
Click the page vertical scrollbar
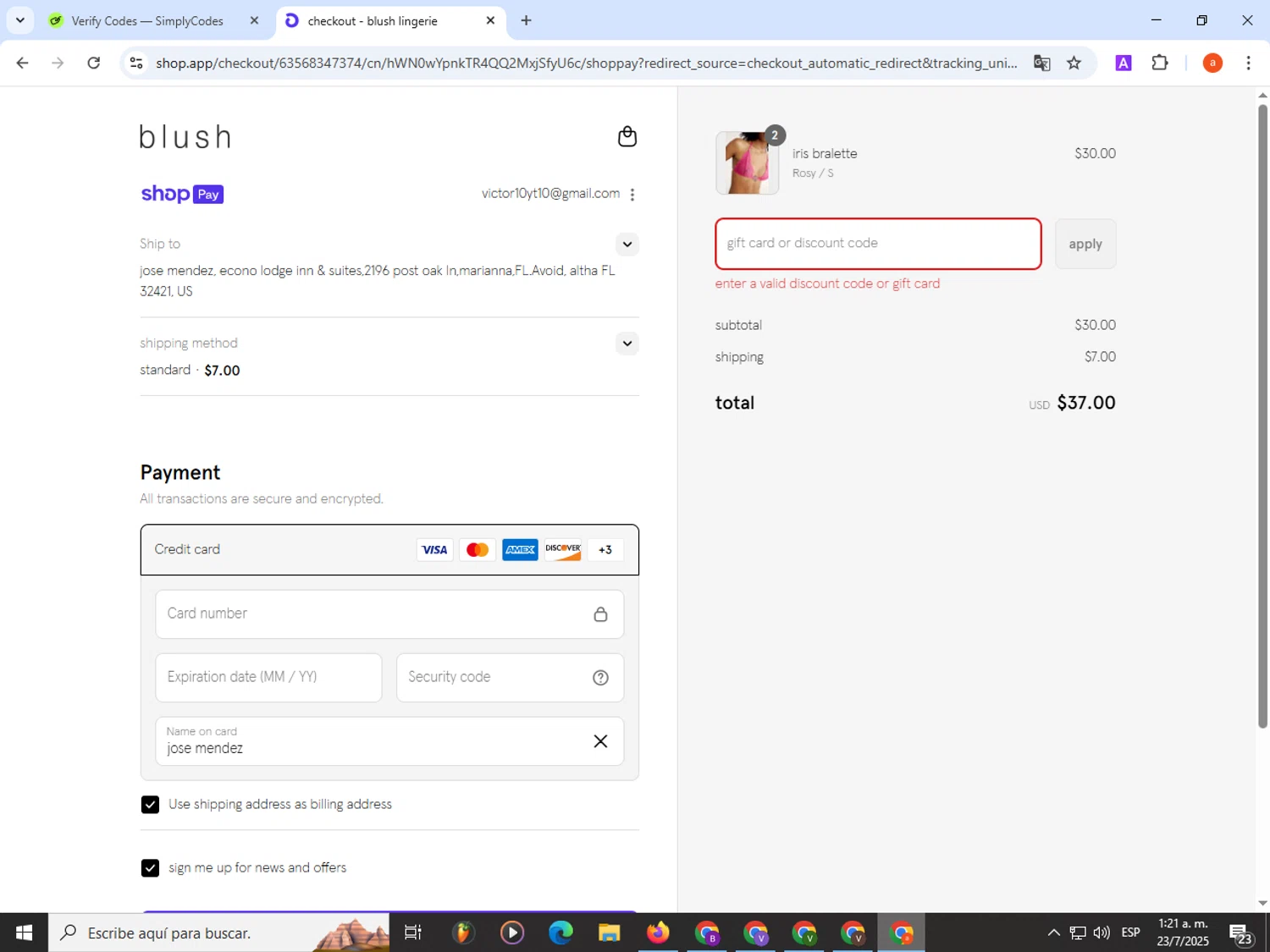1262,415
